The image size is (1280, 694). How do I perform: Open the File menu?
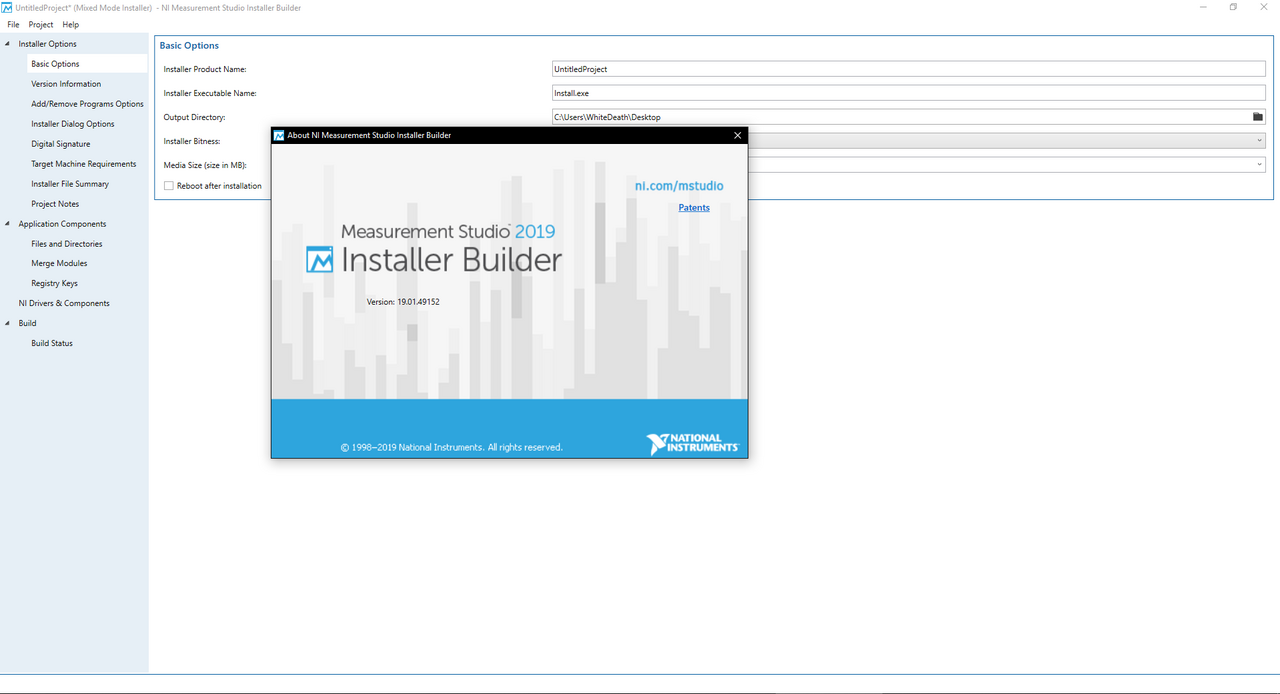coord(13,24)
